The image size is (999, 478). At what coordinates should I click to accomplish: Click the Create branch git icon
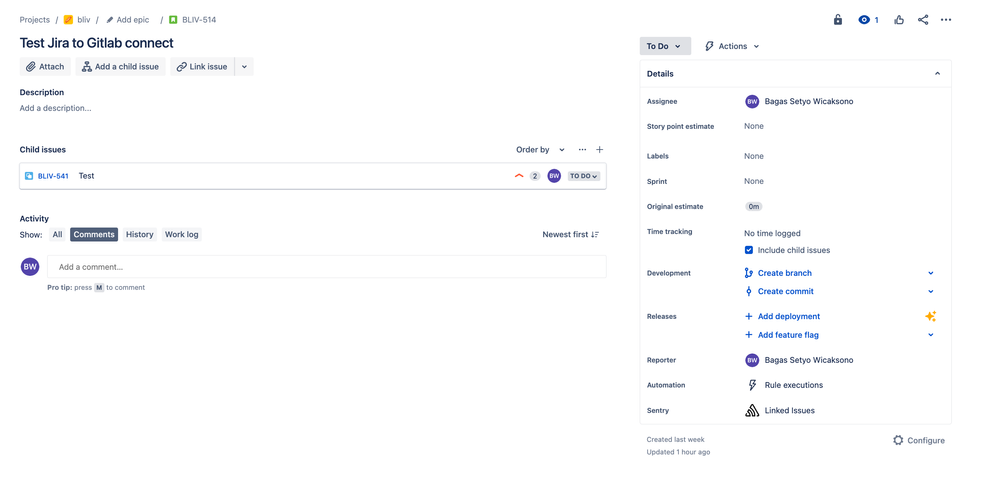click(749, 273)
